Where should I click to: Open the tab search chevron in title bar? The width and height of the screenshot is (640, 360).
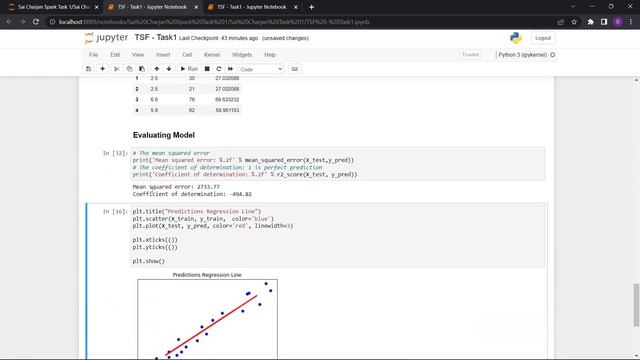573,7
